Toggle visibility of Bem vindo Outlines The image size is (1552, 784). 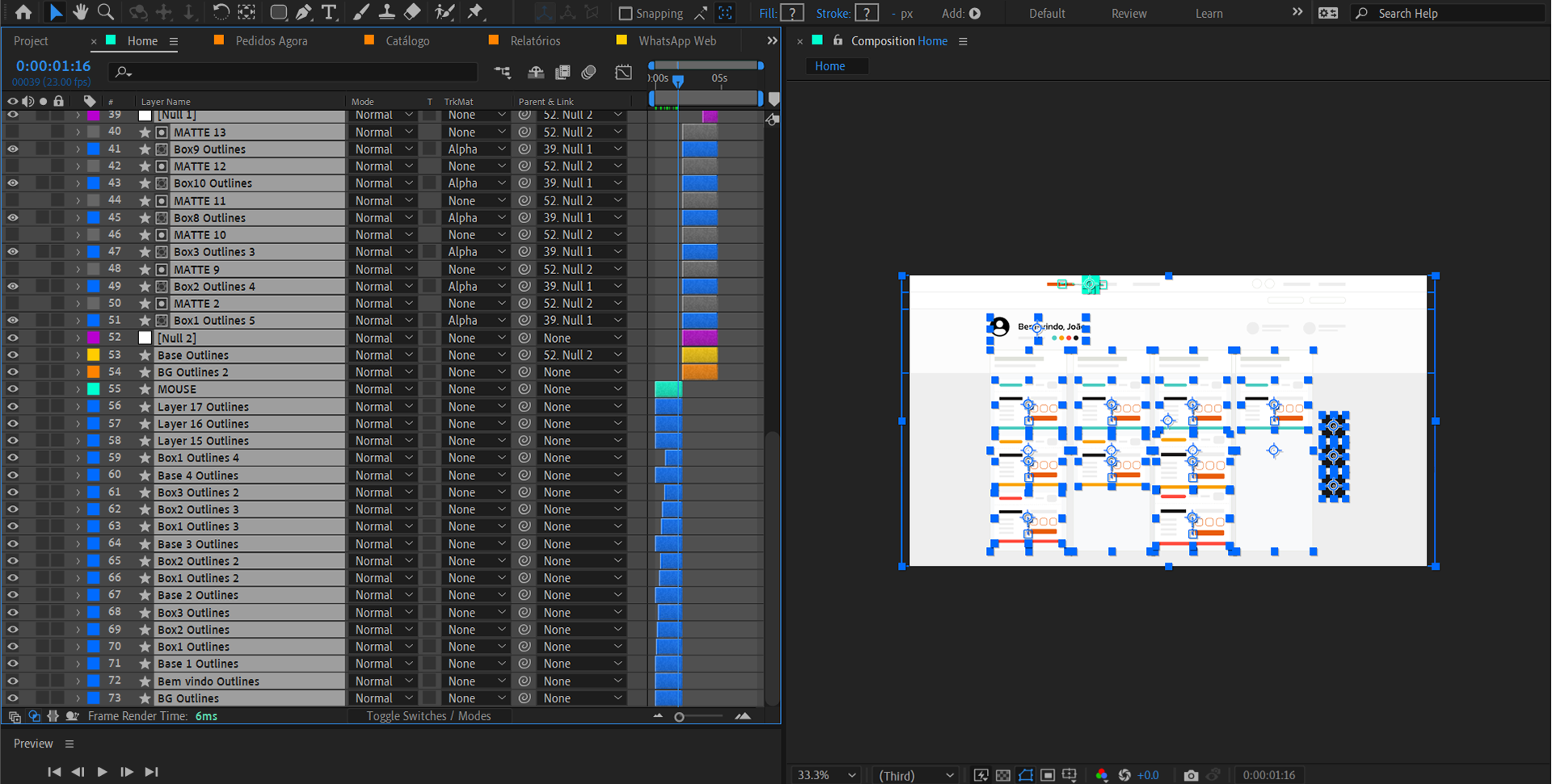tap(12, 681)
